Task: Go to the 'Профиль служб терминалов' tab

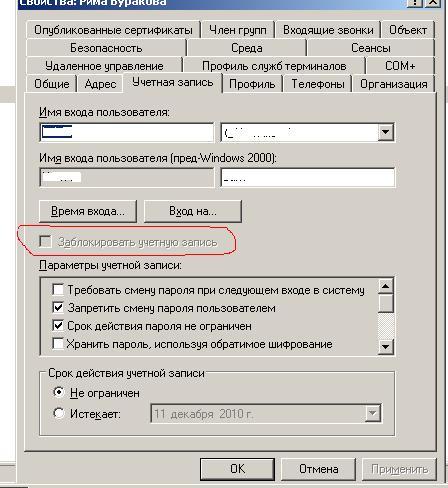Action: click(x=274, y=66)
